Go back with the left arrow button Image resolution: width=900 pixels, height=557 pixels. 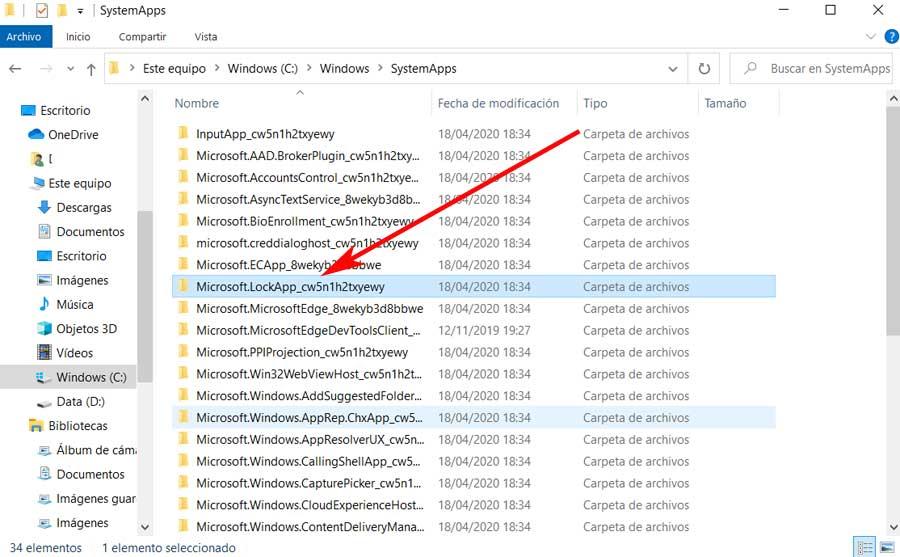point(15,69)
